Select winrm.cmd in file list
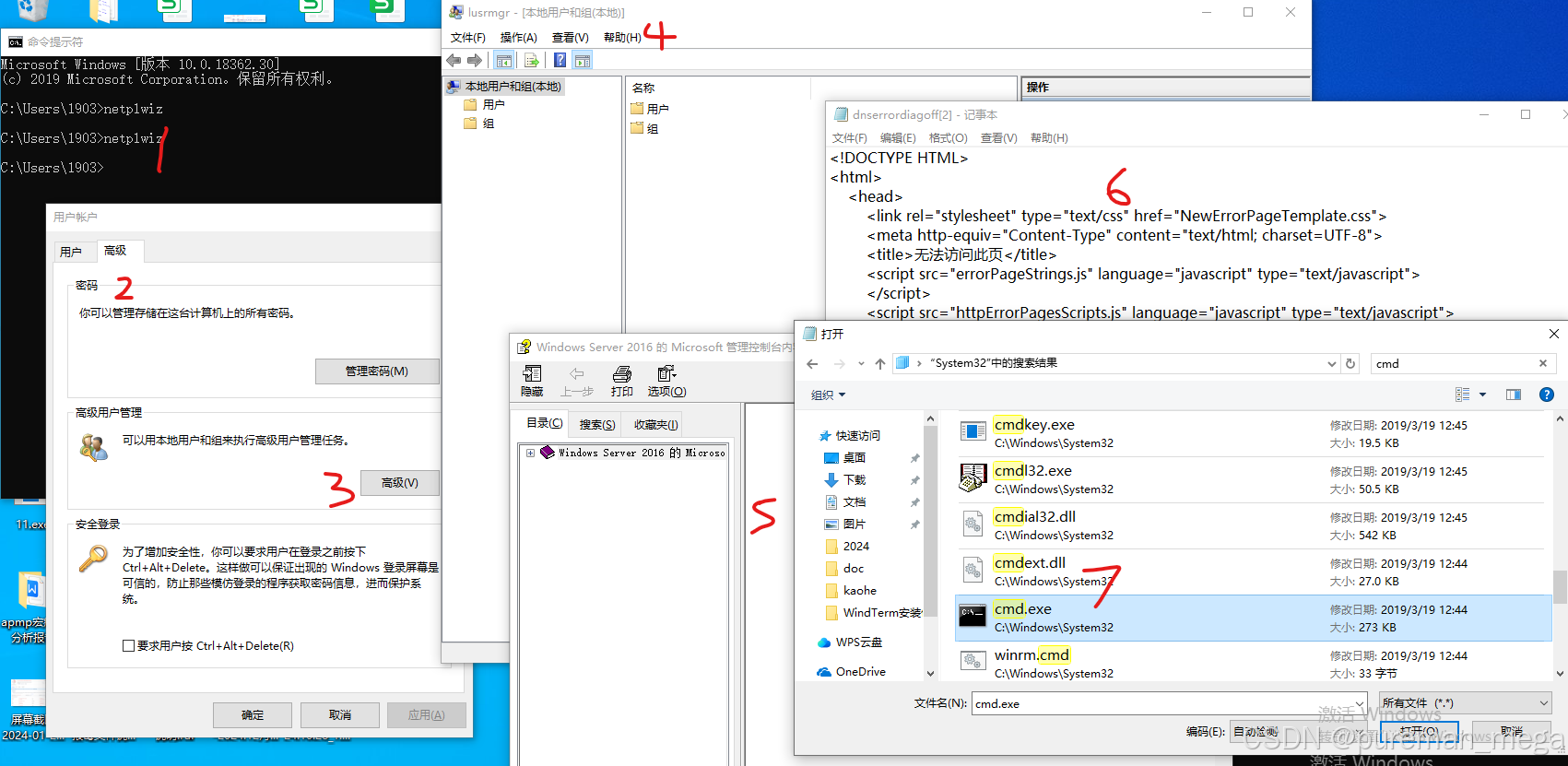This screenshot has height=766, width=1568. click(1254, 664)
